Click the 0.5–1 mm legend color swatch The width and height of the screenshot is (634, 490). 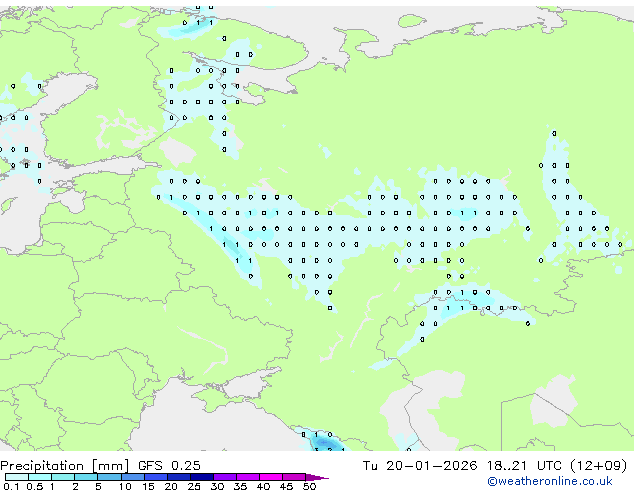pyautogui.click(x=40, y=477)
